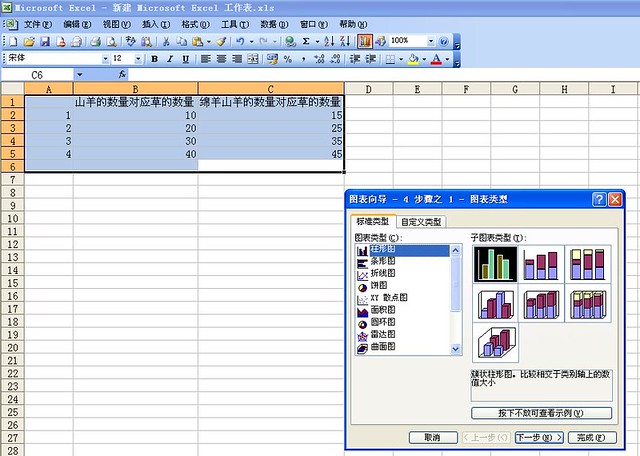Open the 插入 menu

pos(156,24)
